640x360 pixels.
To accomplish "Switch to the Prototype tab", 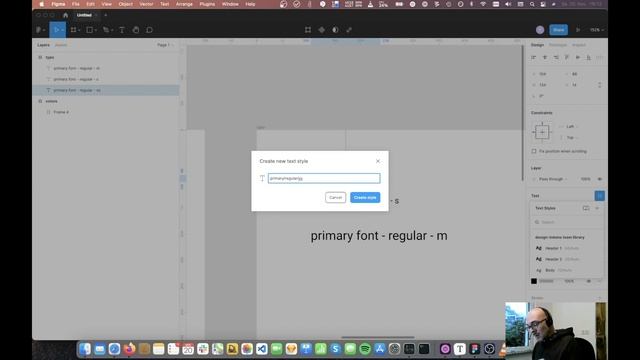I will click(x=558, y=45).
